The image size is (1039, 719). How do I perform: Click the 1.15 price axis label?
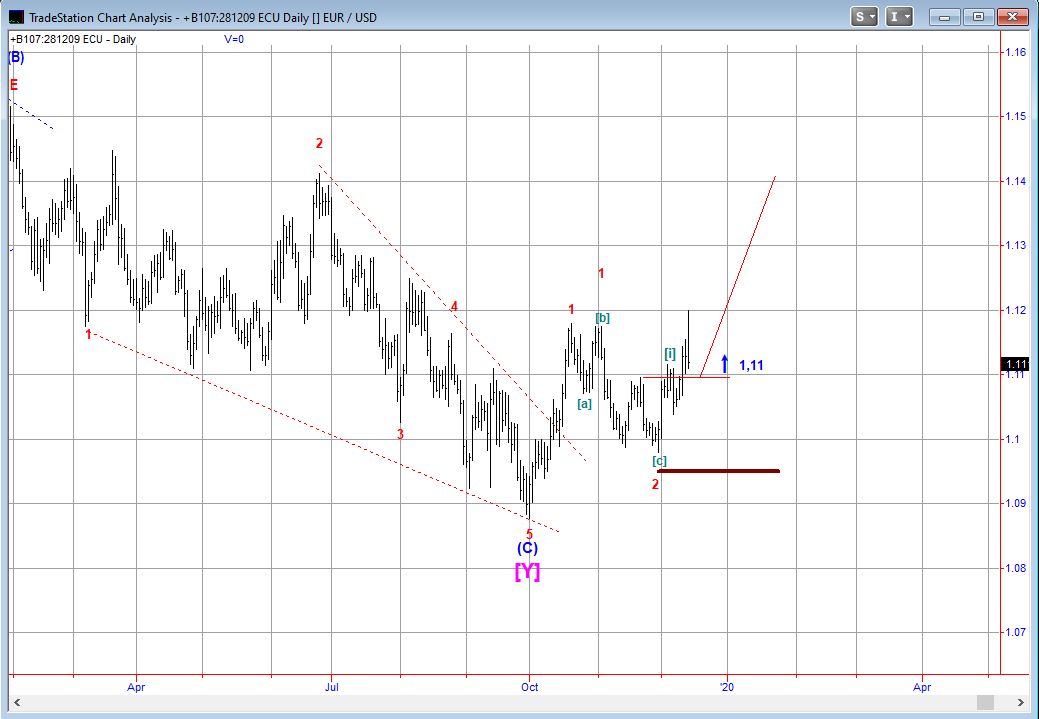1016,117
